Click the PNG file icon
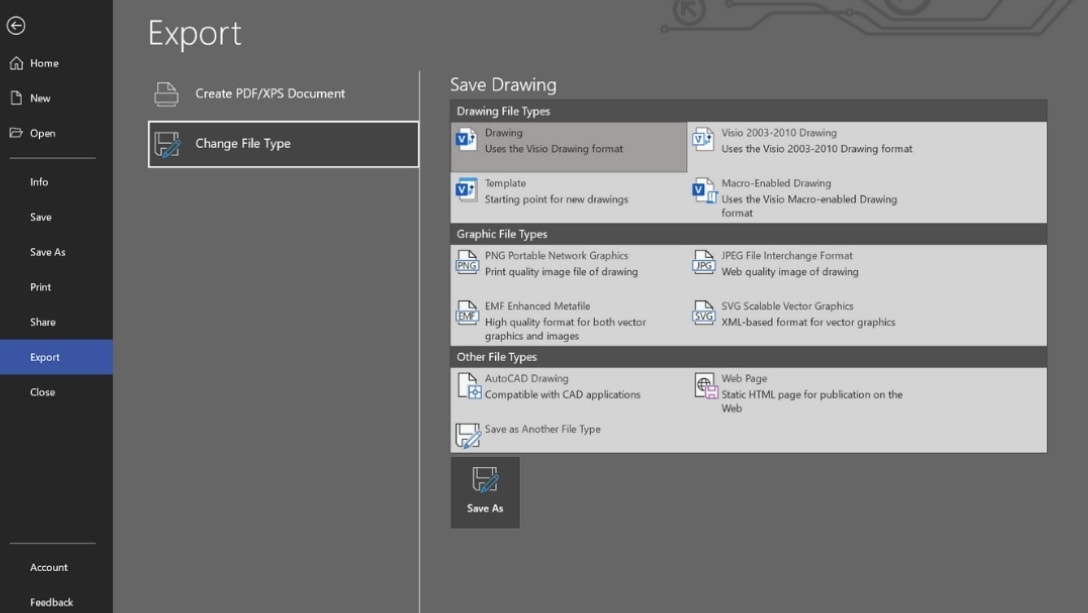1088x613 pixels. tap(467, 262)
